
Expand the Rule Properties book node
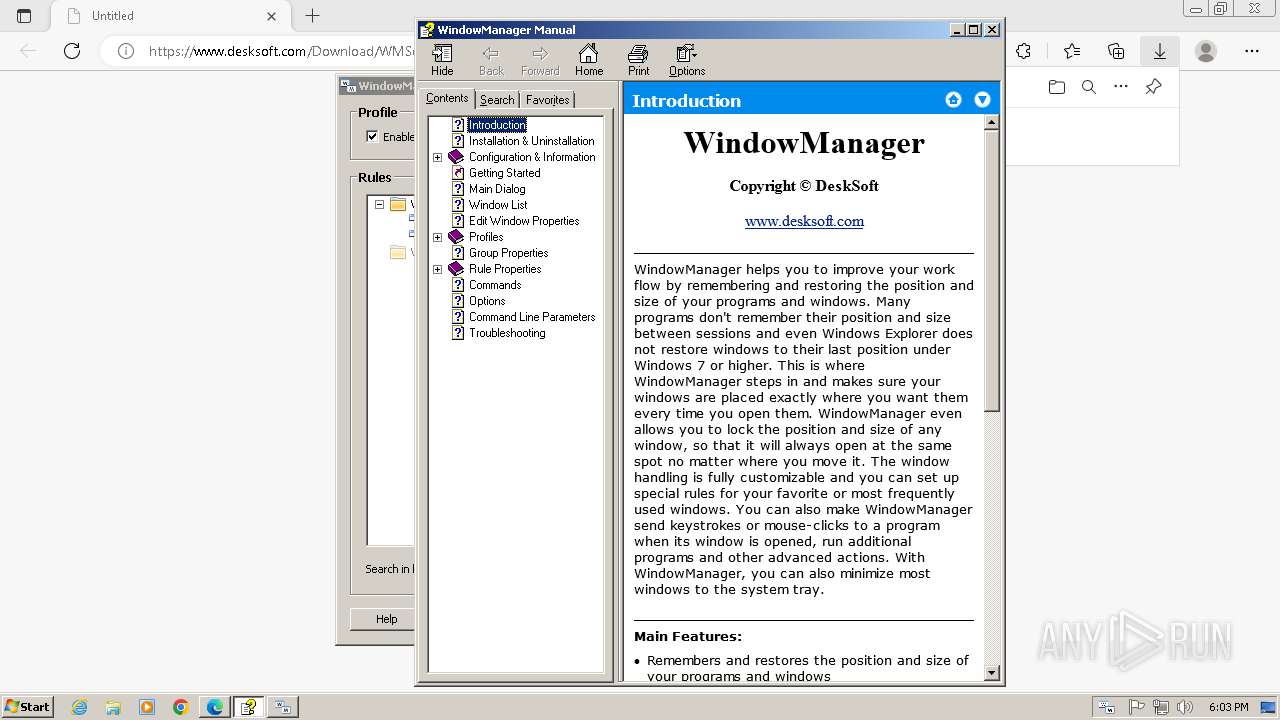click(437, 269)
